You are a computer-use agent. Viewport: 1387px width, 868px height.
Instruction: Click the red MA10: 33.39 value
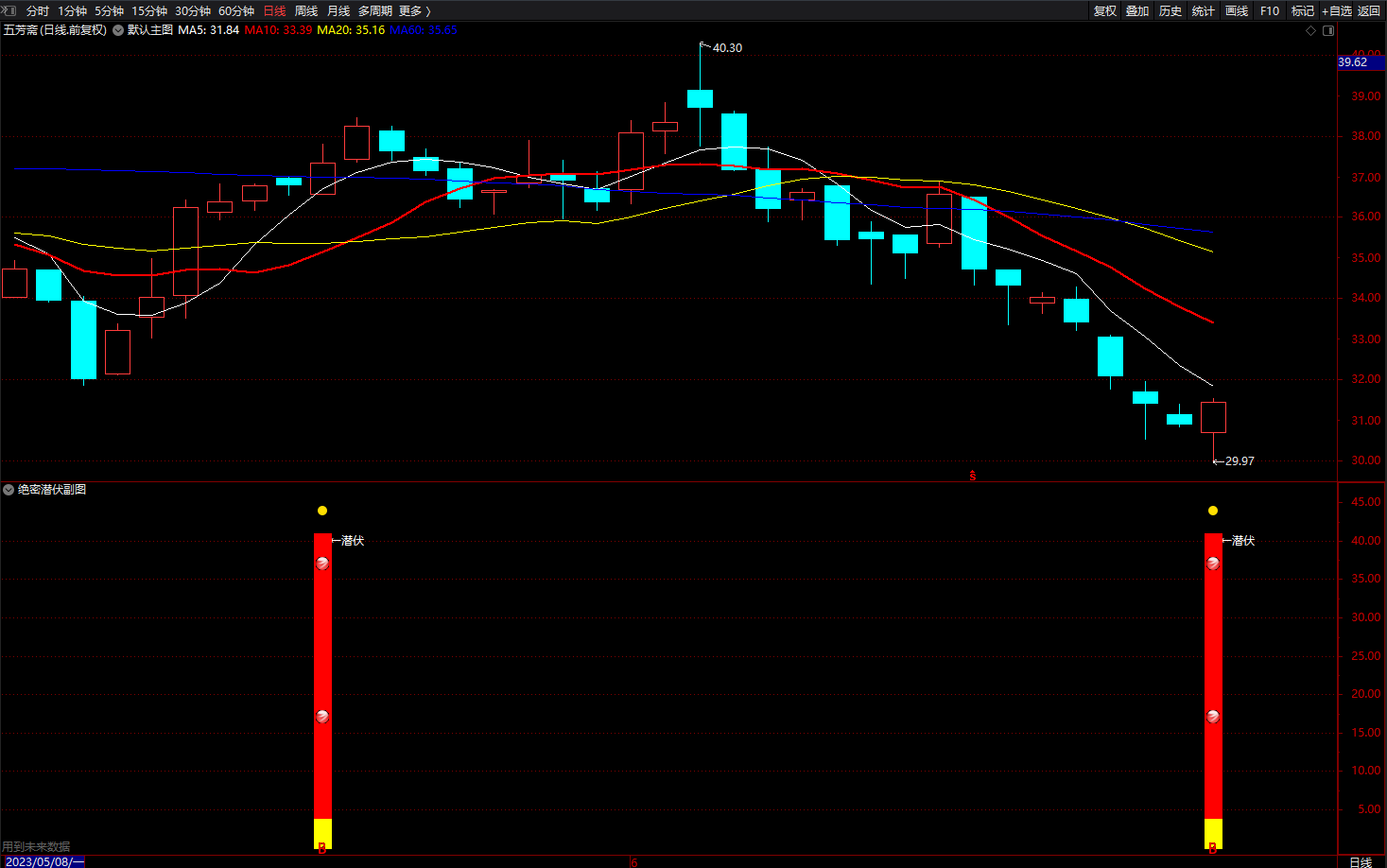tap(278, 30)
